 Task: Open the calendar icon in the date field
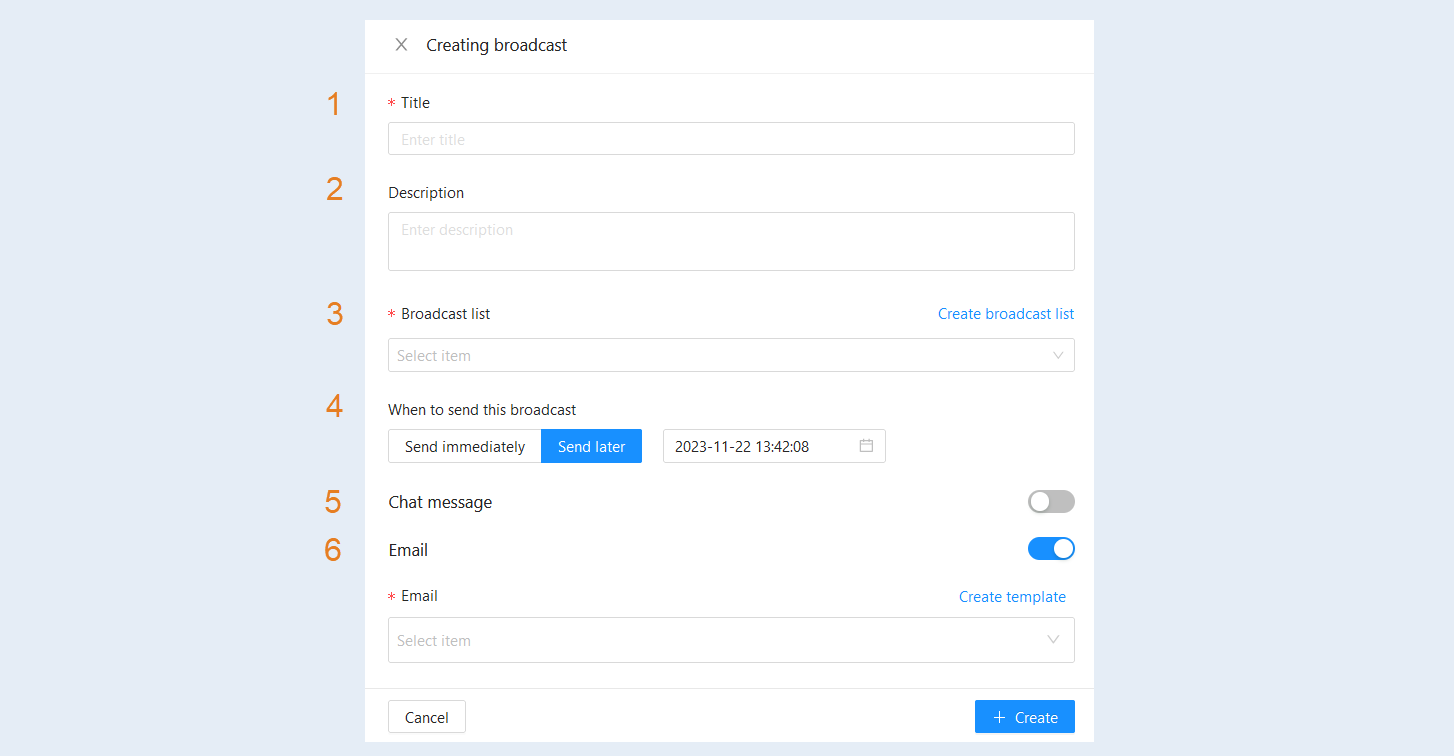(866, 446)
